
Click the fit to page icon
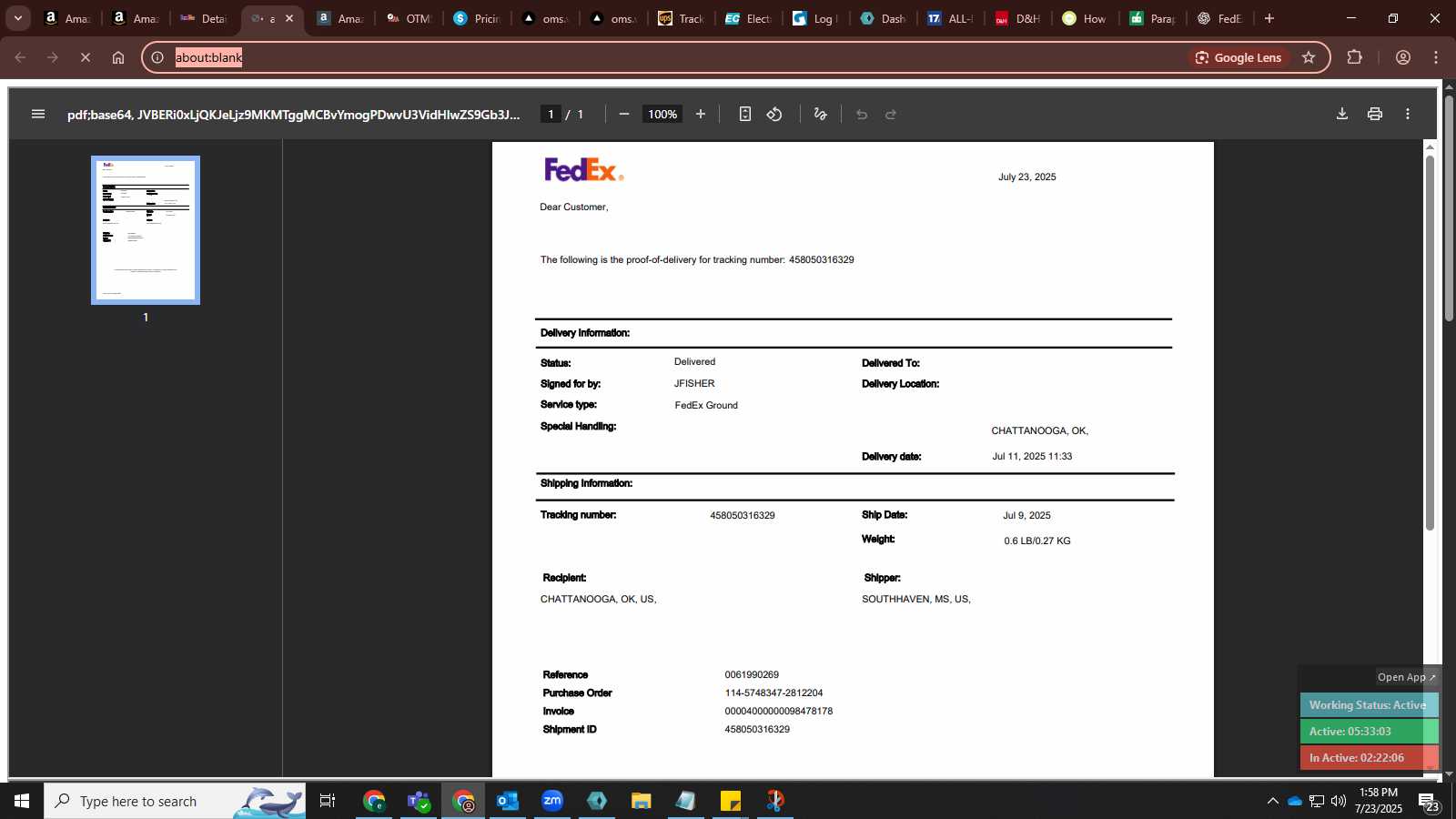(744, 114)
